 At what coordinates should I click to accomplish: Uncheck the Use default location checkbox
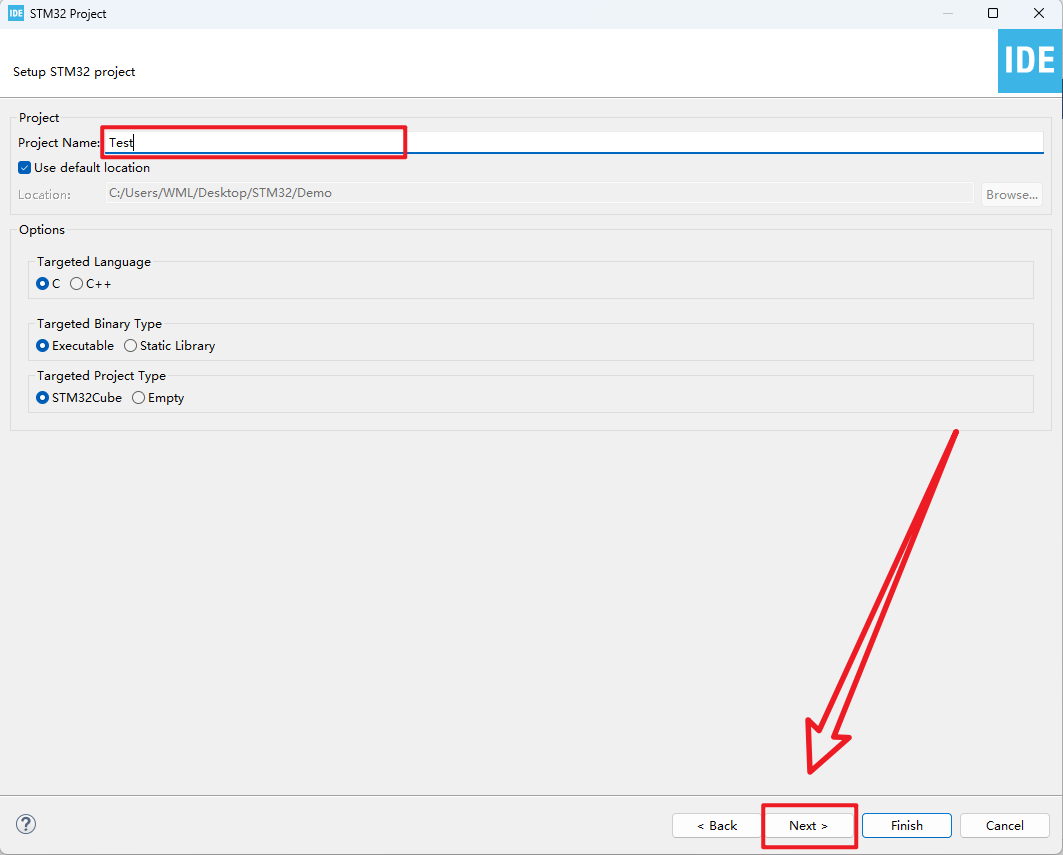tap(25, 168)
